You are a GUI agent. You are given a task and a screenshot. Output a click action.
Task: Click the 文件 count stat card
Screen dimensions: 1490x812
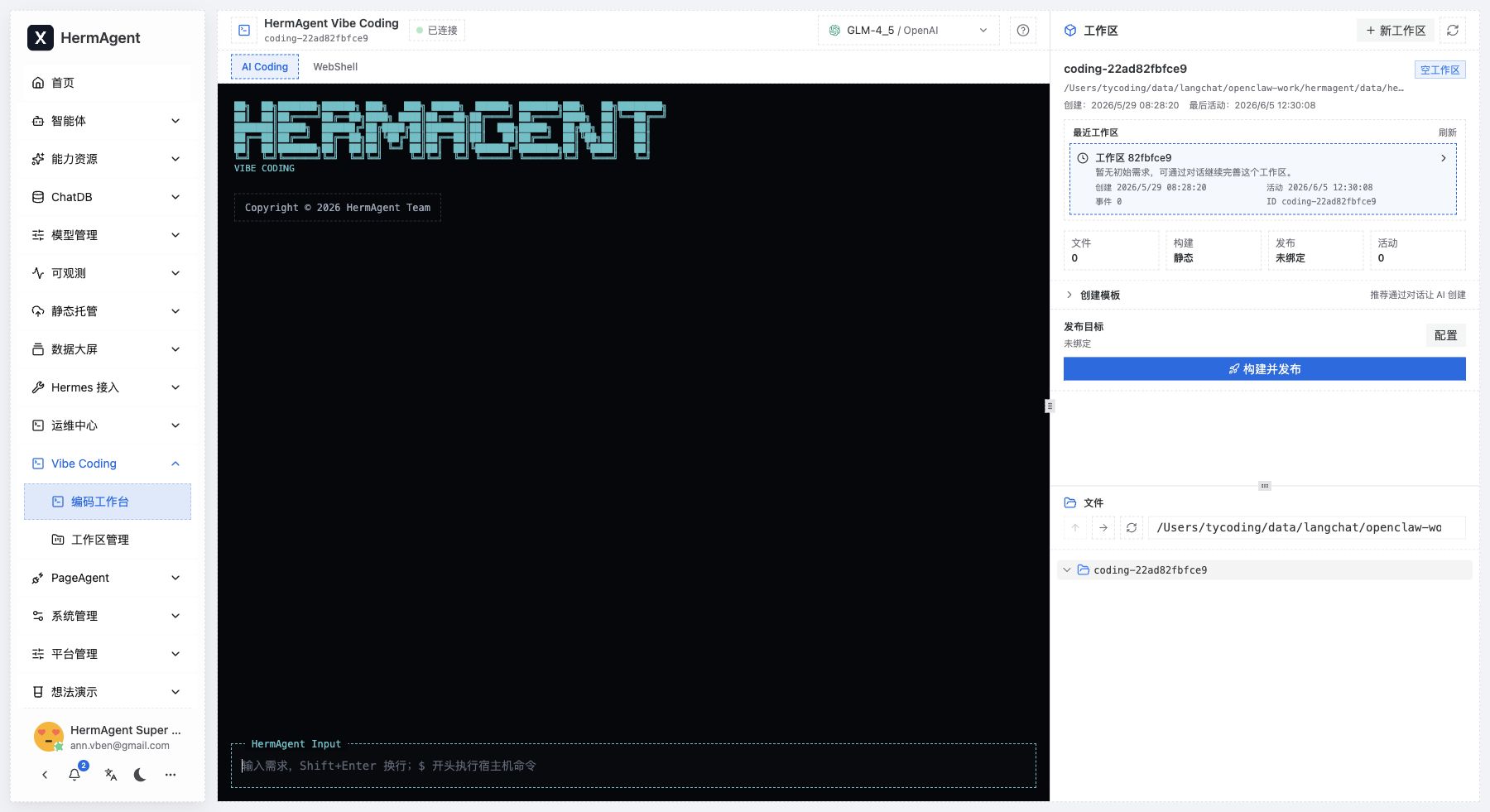1111,250
